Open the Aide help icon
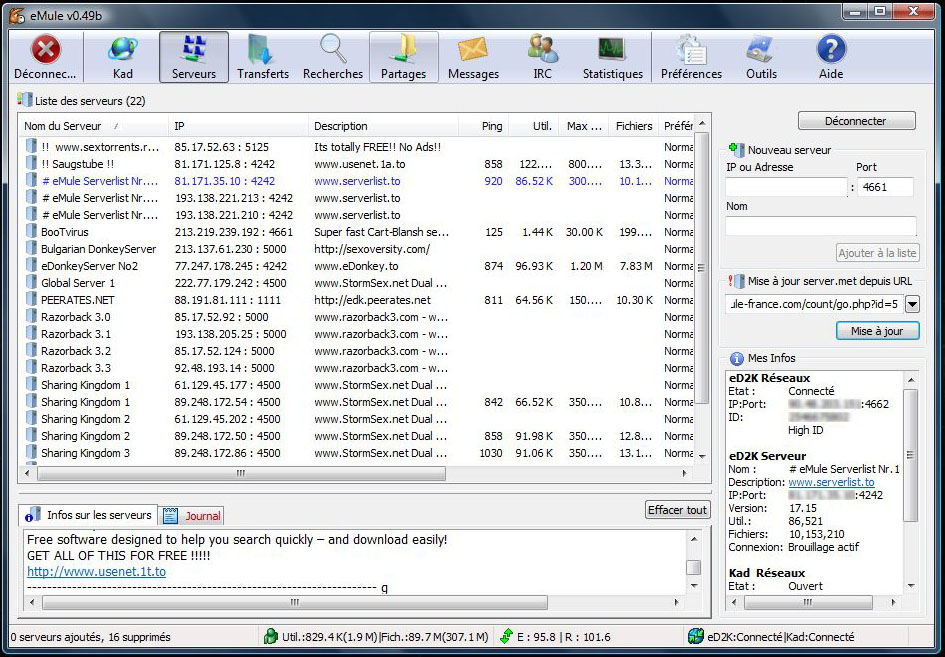 (831, 57)
